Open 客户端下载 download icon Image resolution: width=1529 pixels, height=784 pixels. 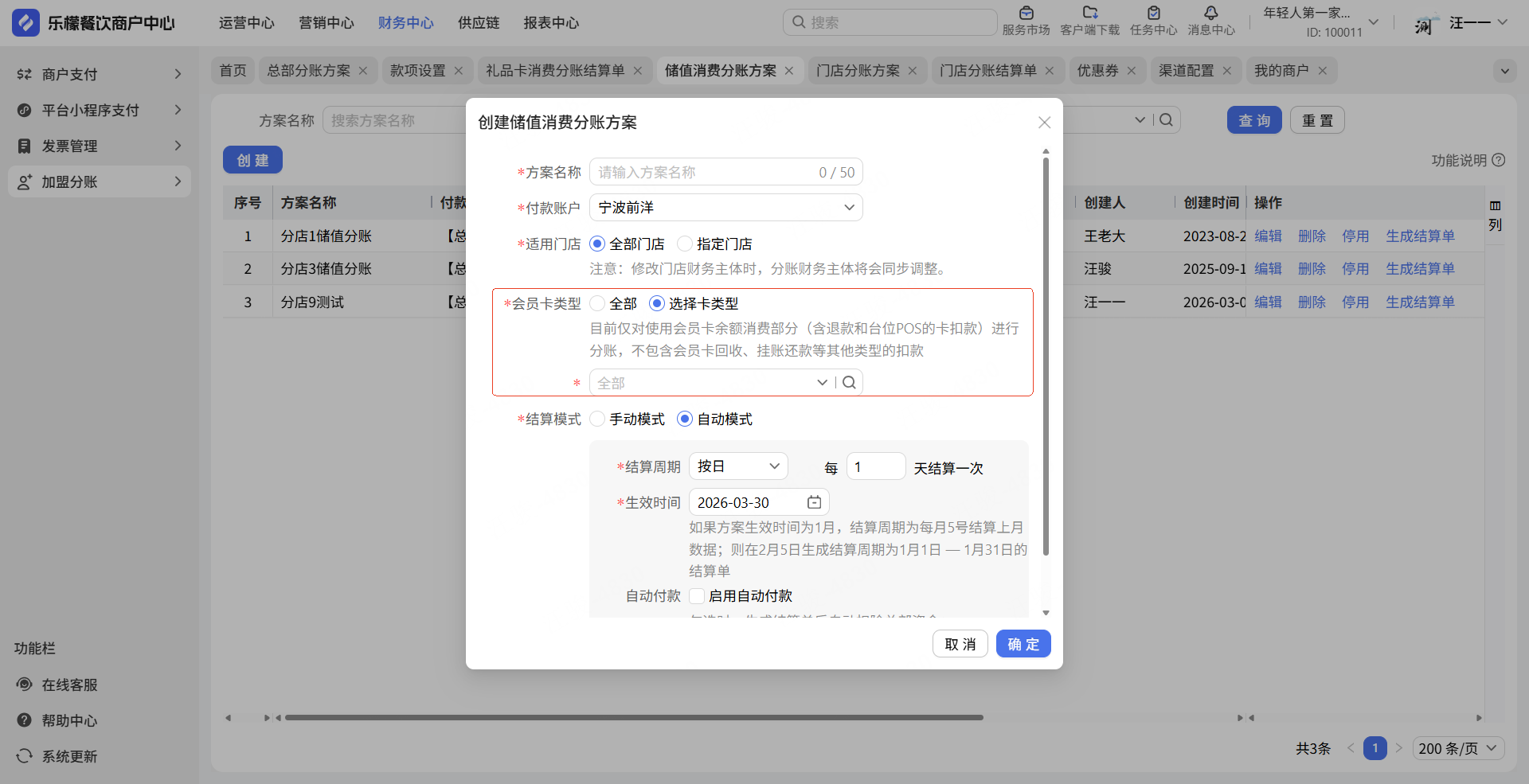[1090, 14]
